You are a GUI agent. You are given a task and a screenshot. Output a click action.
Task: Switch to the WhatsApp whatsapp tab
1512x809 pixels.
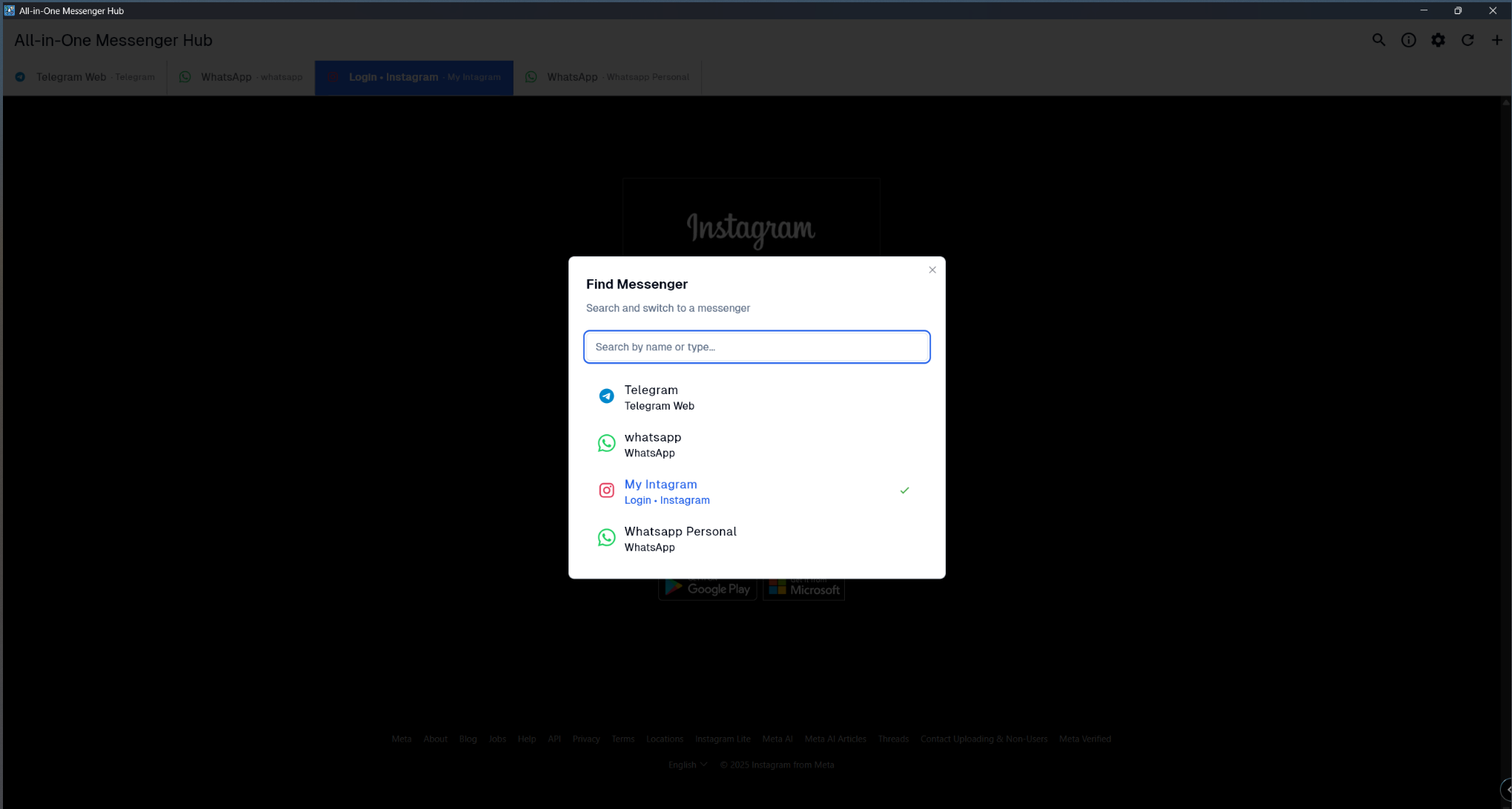241,77
